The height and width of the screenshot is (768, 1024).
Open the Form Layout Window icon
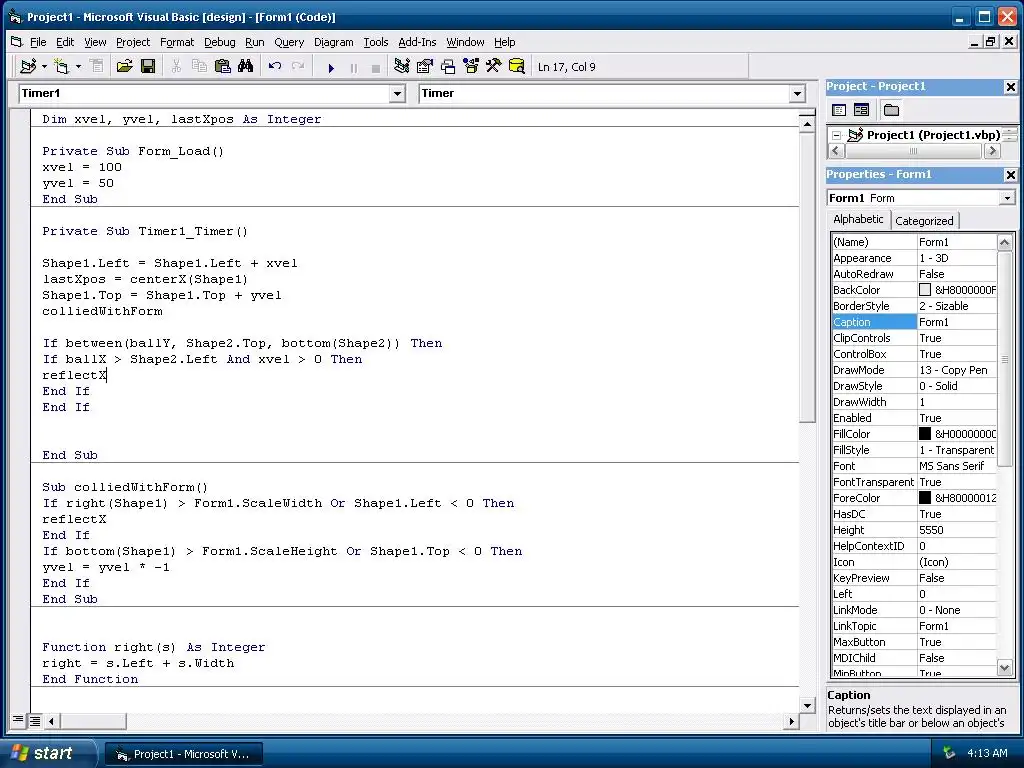[x=447, y=66]
